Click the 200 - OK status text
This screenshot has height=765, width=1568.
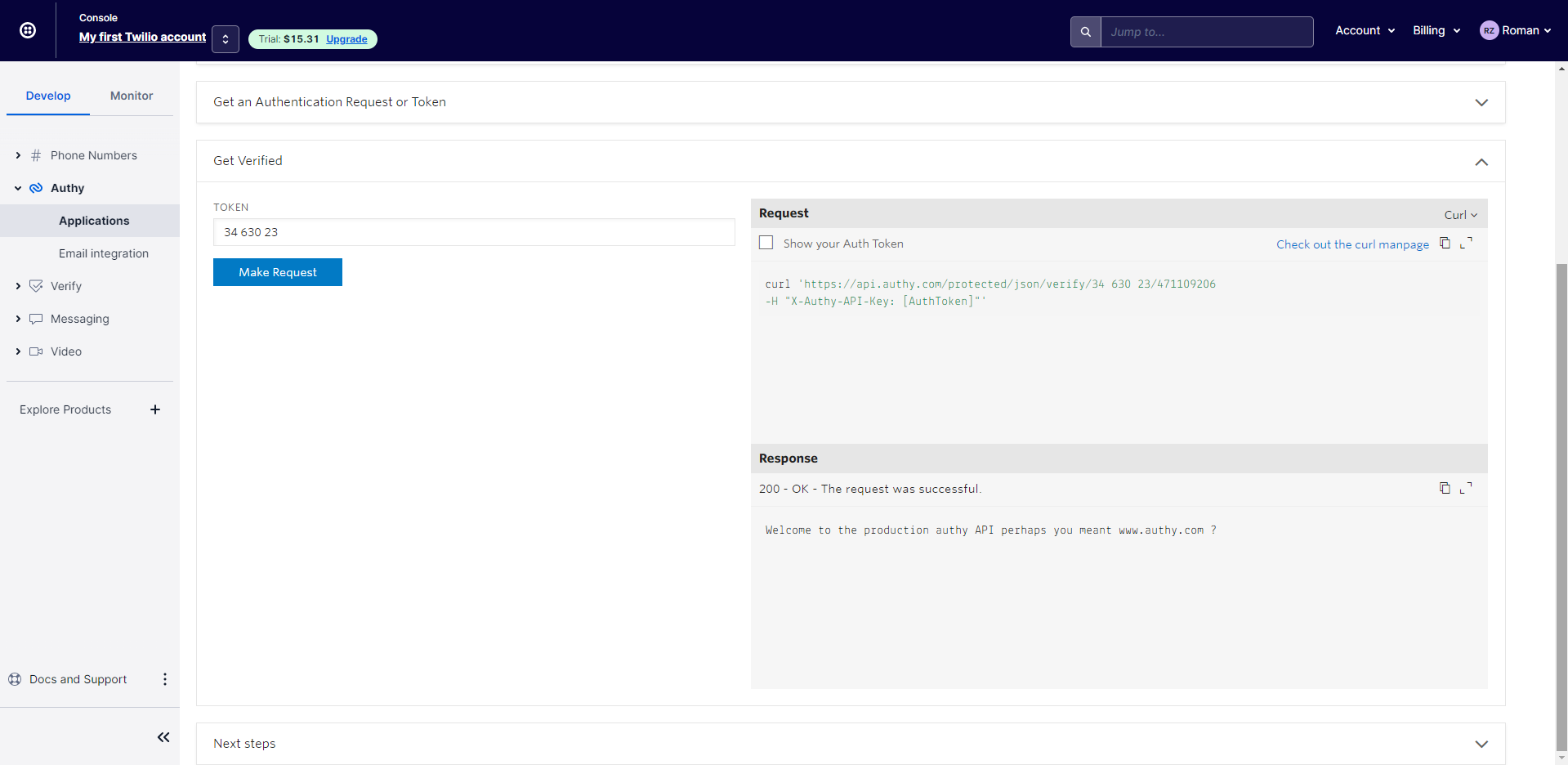click(870, 489)
